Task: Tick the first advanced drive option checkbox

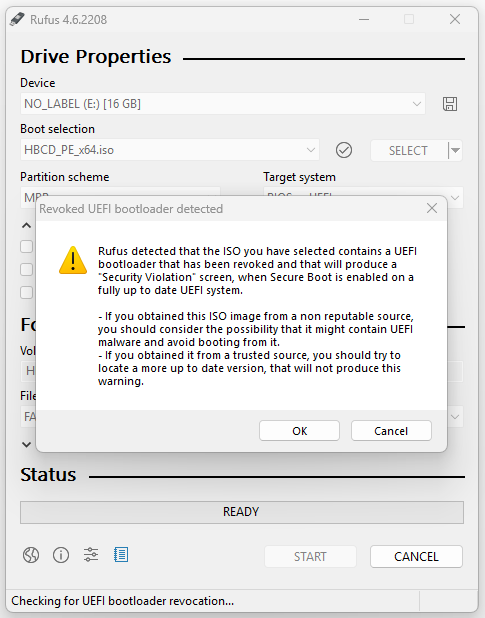Action: tap(26, 247)
